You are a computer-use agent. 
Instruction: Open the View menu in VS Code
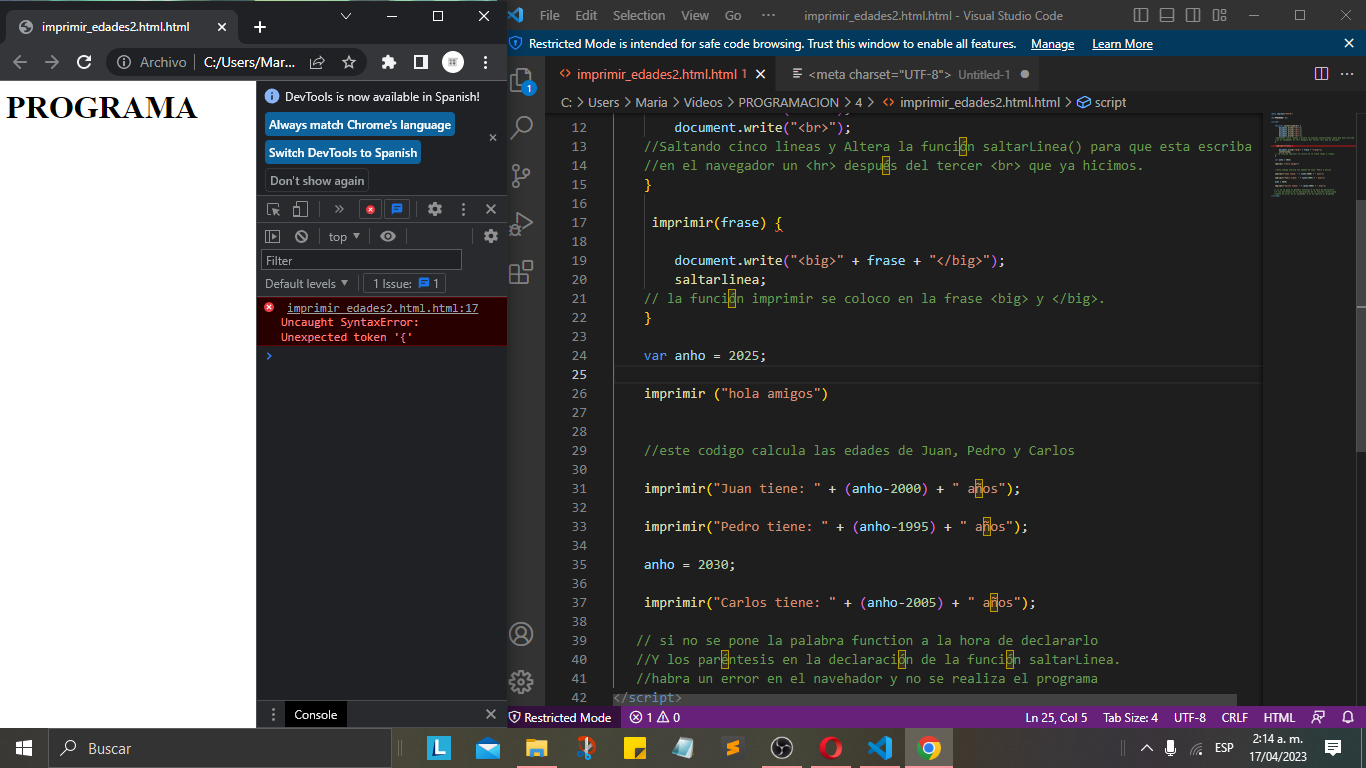point(695,15)
